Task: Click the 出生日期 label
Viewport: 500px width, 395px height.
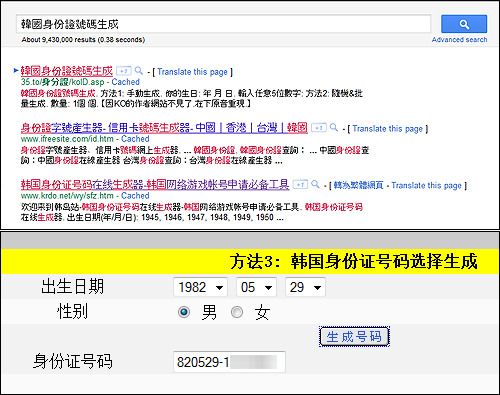Action: pyautogui.click(x=73, y=286)
